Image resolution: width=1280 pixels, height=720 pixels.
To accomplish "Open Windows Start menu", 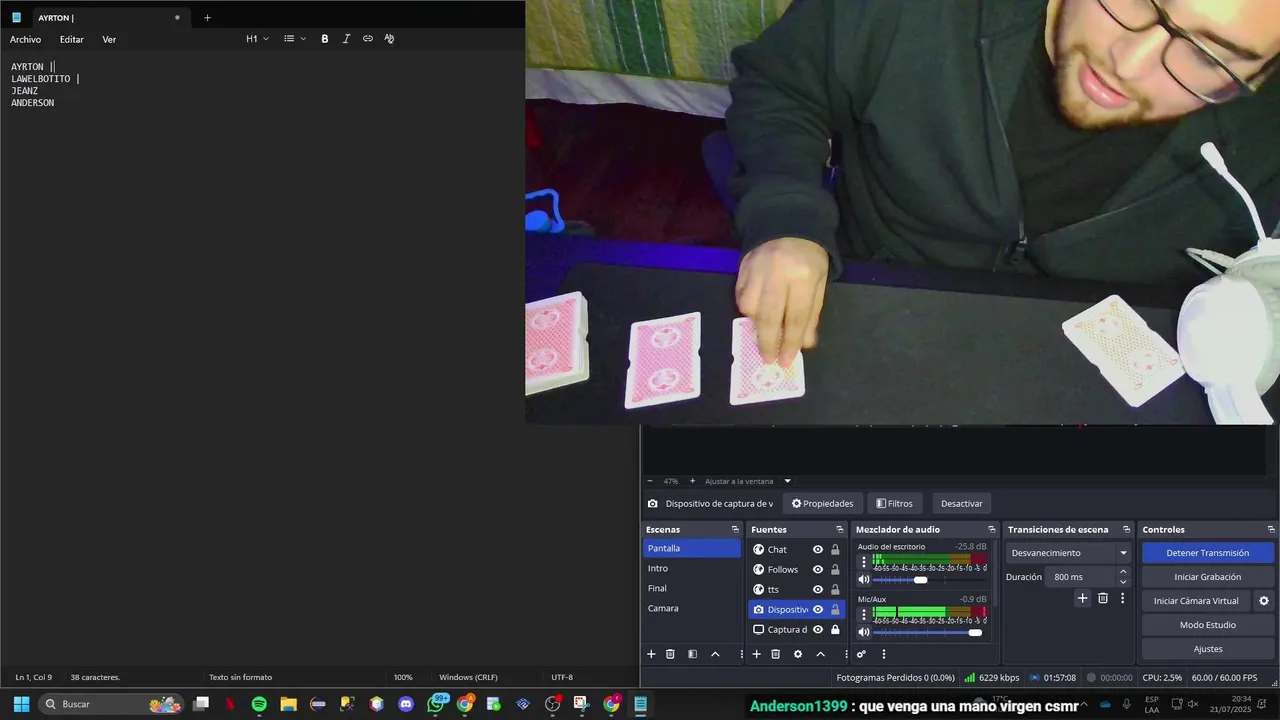I will point(21,704).
